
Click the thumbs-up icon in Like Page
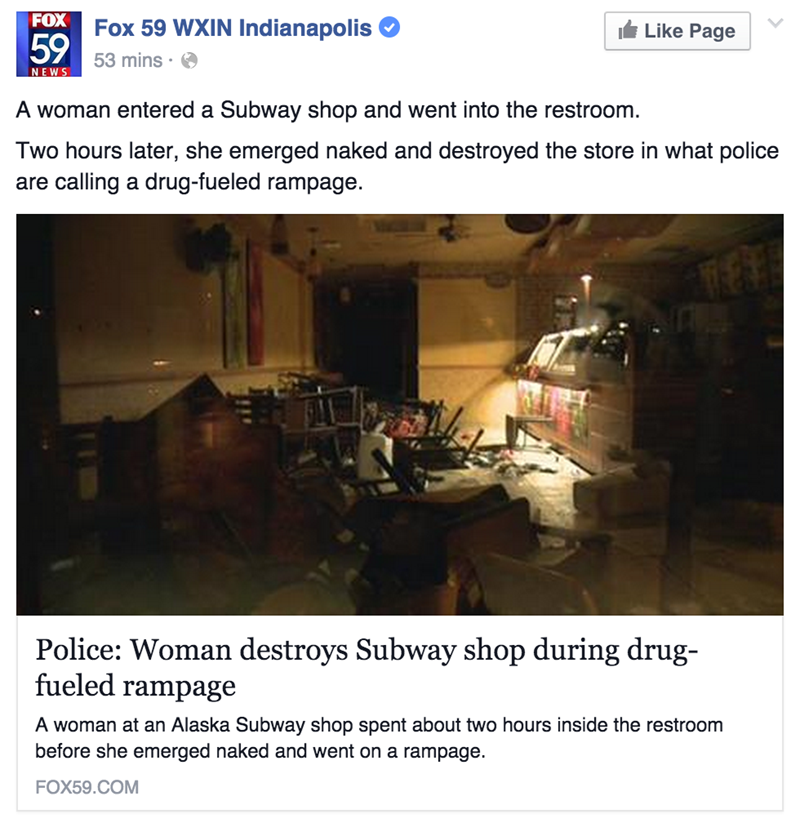[x=628, y=30]
